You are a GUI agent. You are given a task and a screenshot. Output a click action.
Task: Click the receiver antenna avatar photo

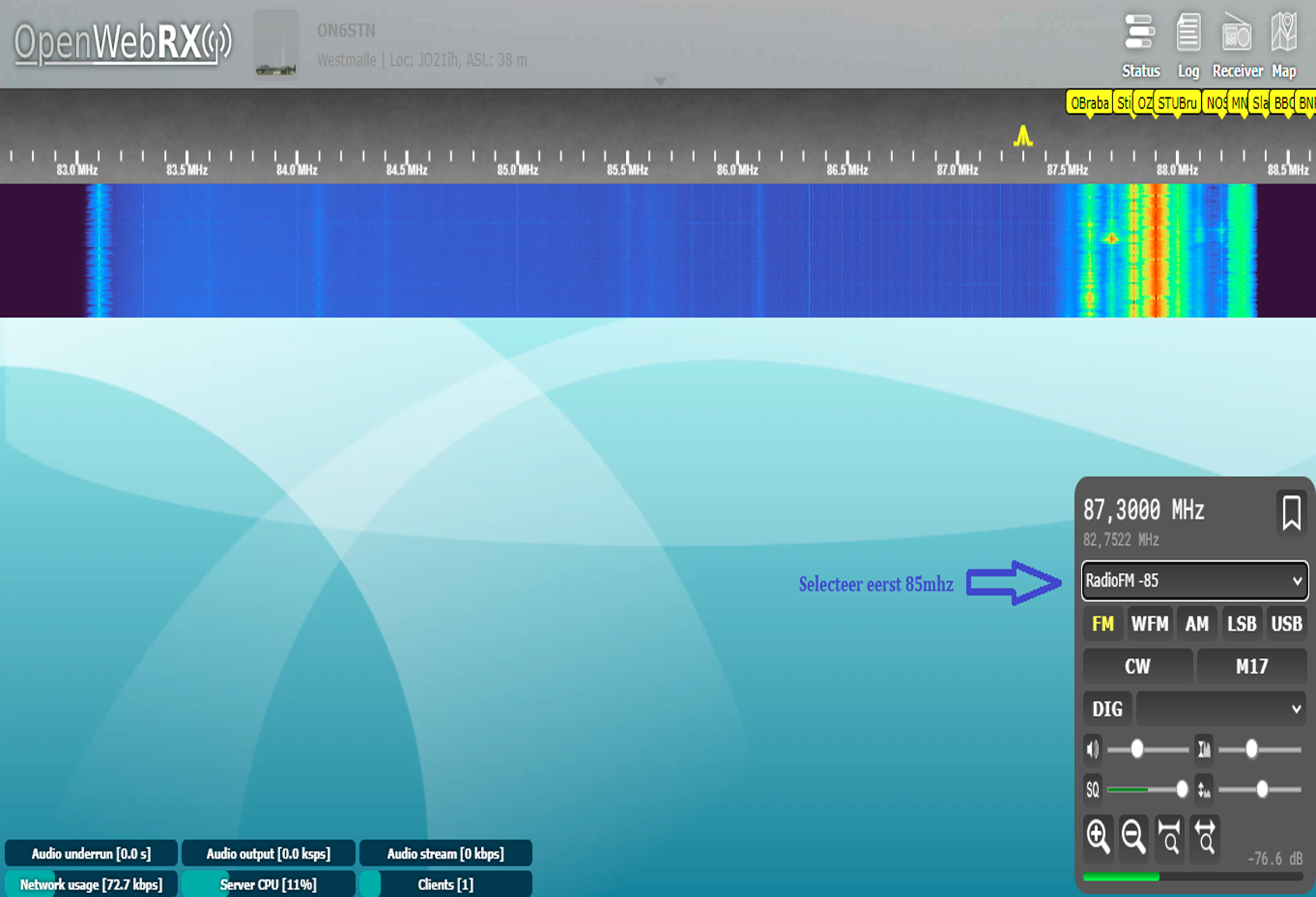coord(276,44)
